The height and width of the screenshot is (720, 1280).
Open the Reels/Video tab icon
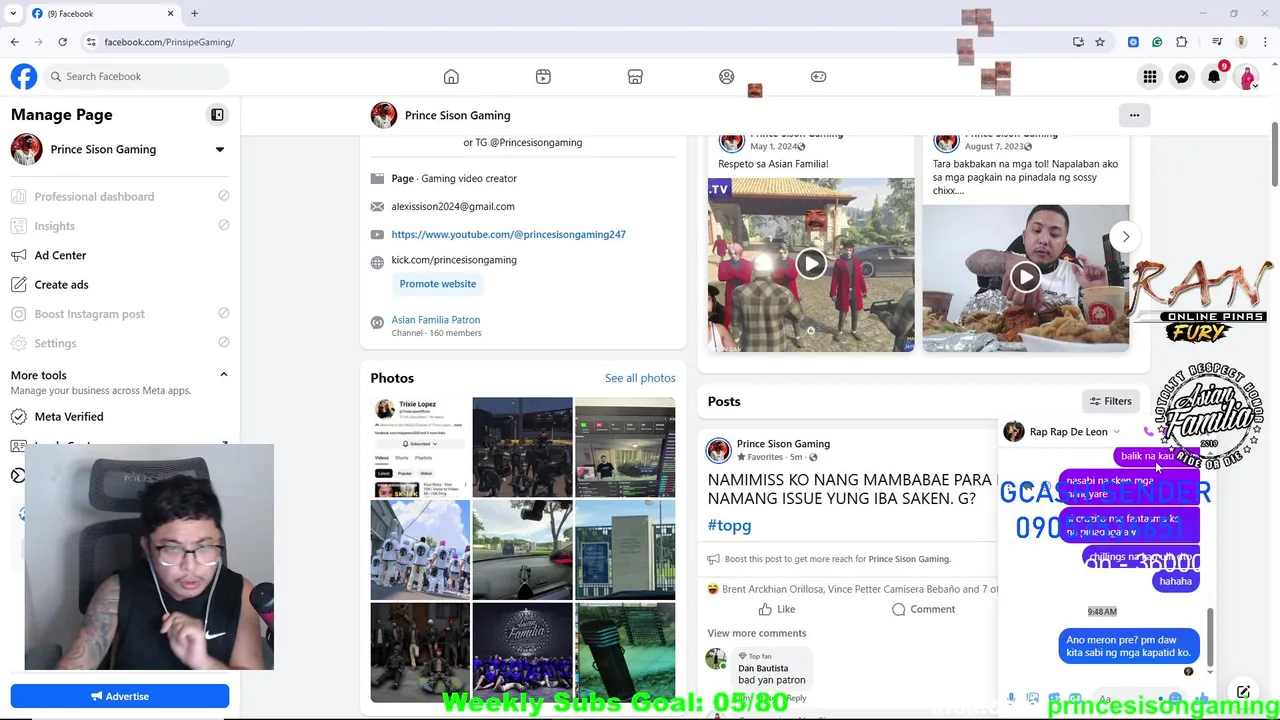pos(543,77)
